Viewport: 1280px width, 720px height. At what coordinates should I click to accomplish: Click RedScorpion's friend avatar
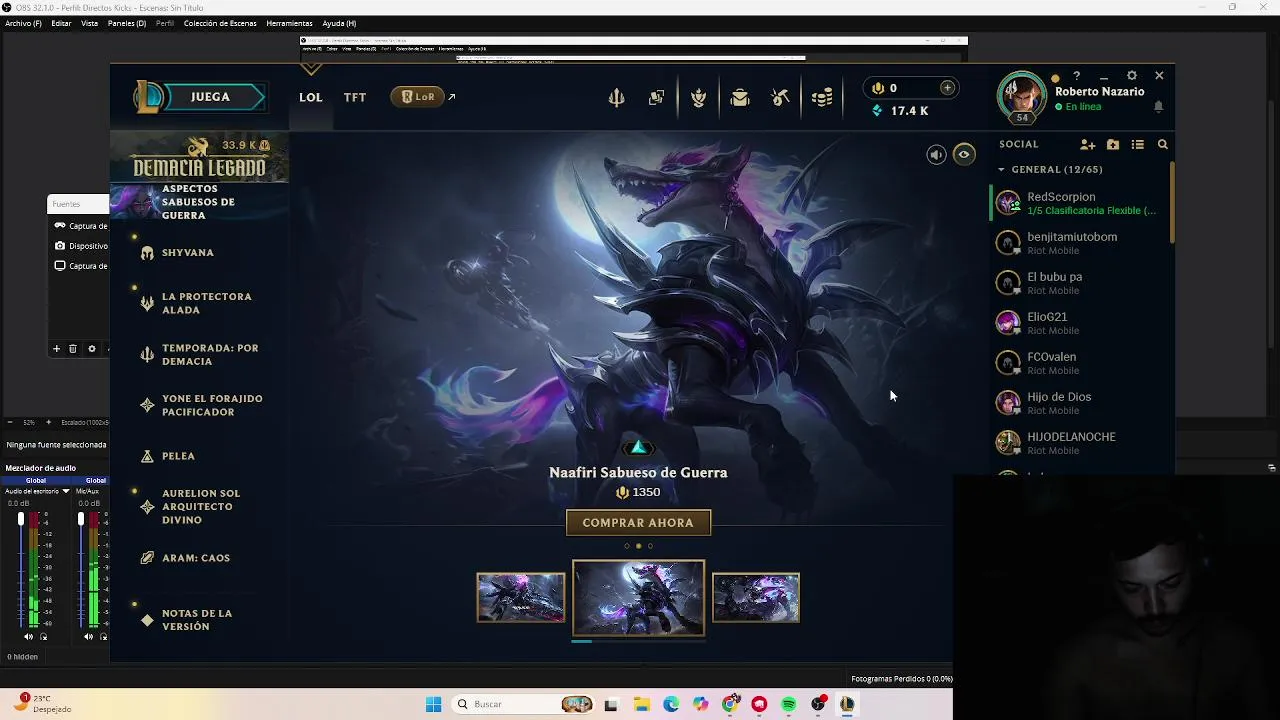tap(1008, 203)
